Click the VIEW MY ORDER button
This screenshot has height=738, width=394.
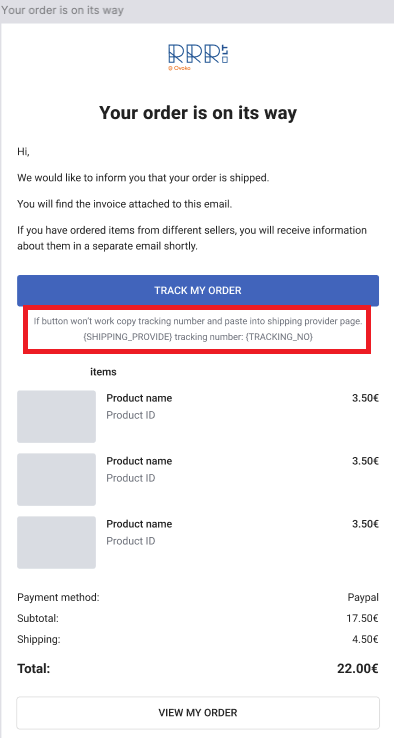click(x=198, y=713)
